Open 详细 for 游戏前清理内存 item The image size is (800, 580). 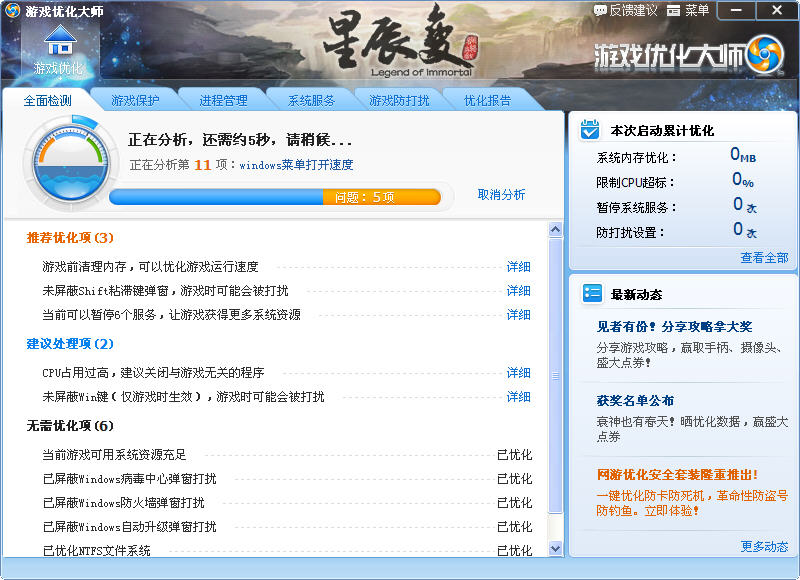pyautogui.click(x=518, y=267)
